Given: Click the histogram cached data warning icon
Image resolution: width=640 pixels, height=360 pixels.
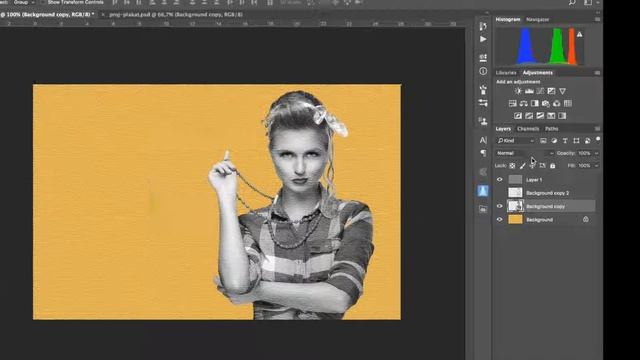Looking at the screenshot, I should click(x=580, y=35).
